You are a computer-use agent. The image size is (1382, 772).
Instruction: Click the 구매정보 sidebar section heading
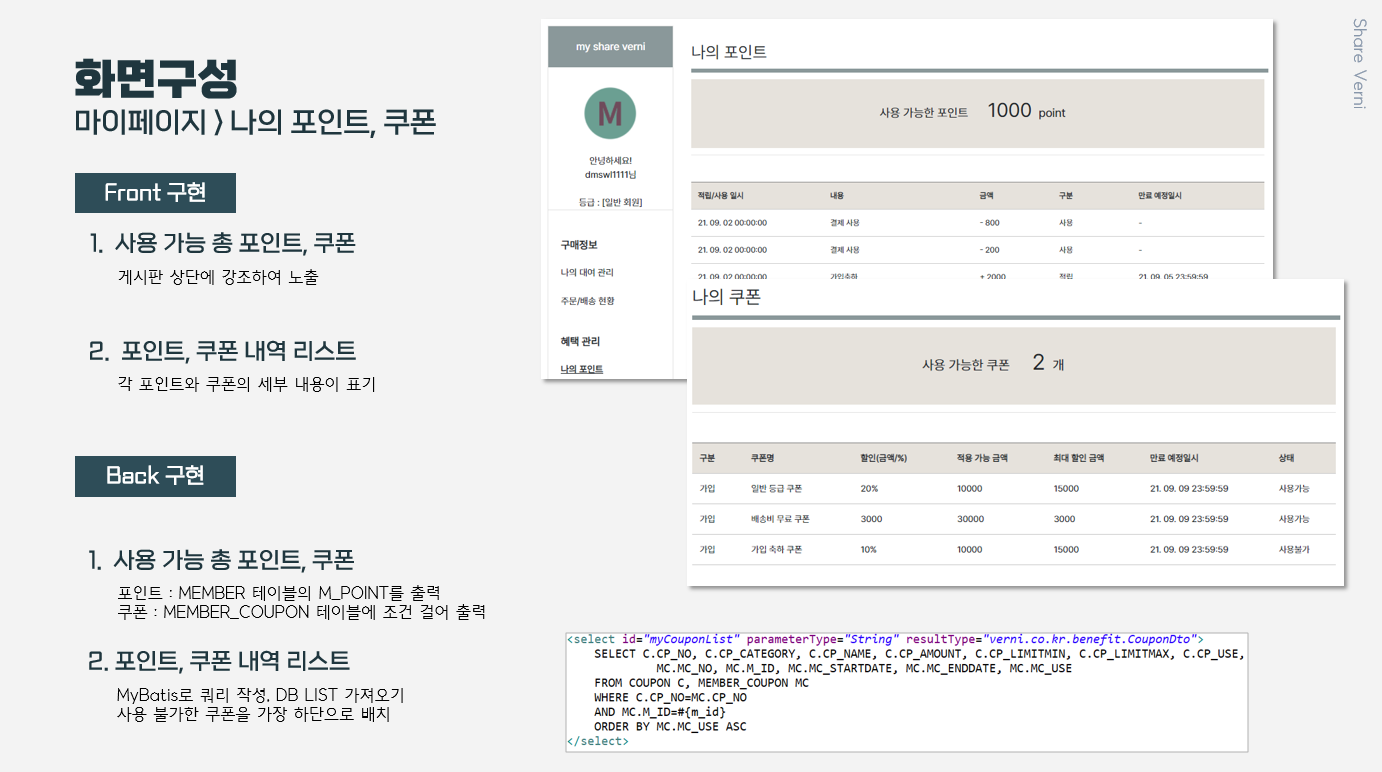pos(579,245)
